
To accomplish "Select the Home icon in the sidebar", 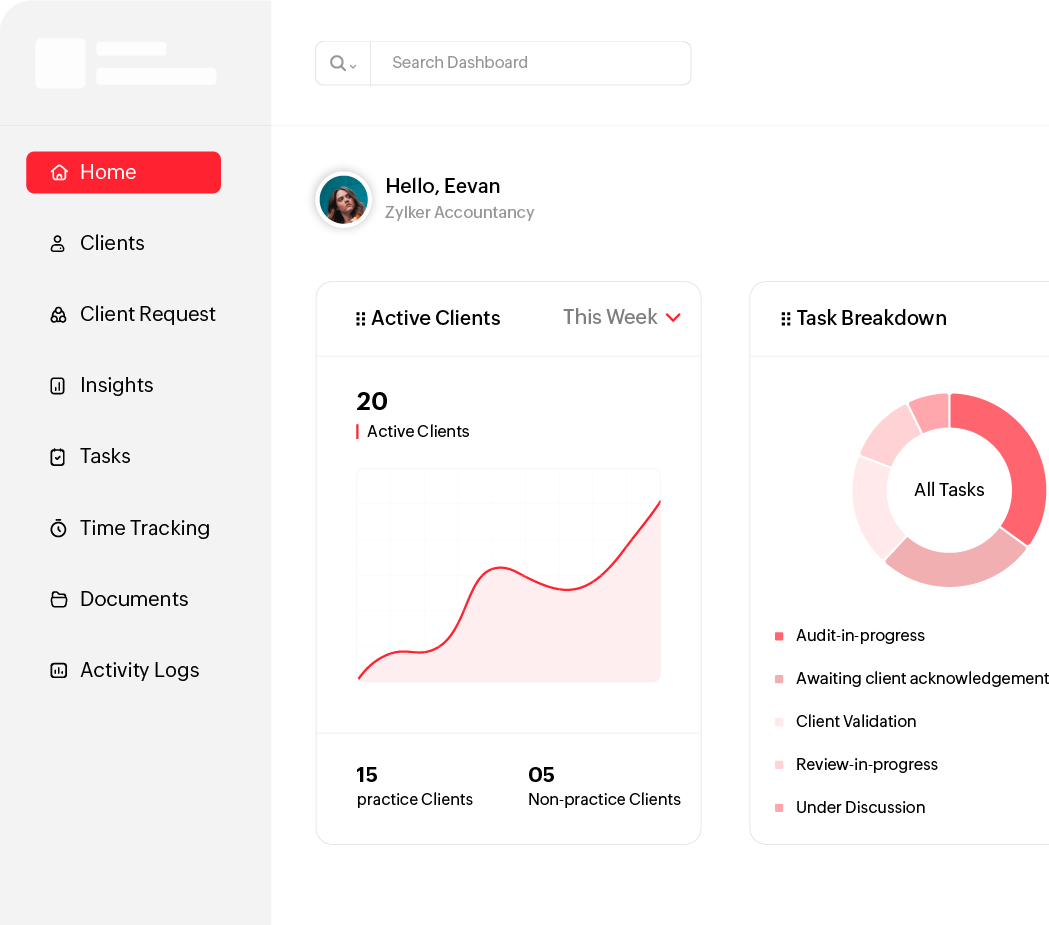I will tap(59, 172).
